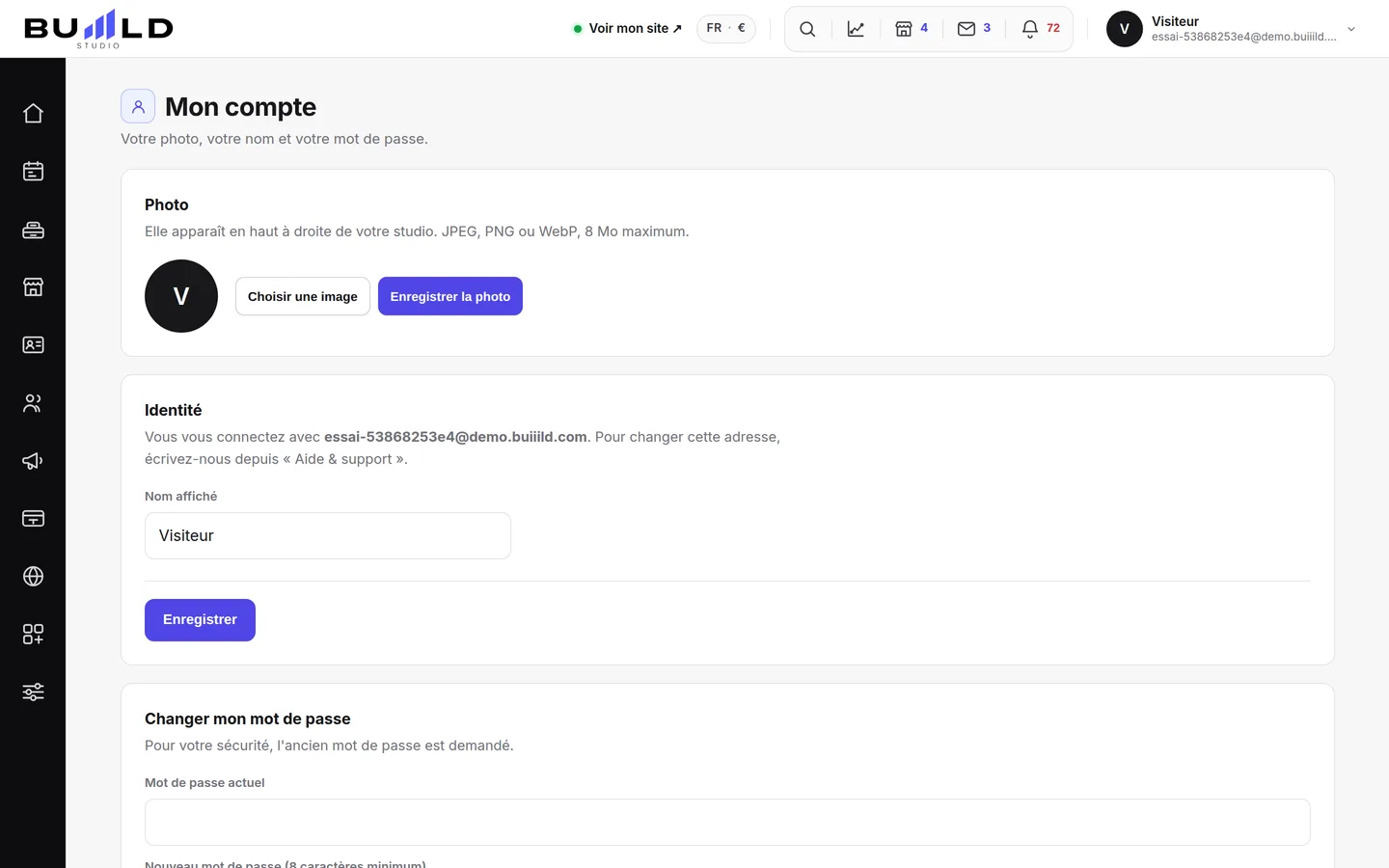Screen dimensions: 1389x868
Task: Click the search magnifier icon in header
Action: coord(807,29)
